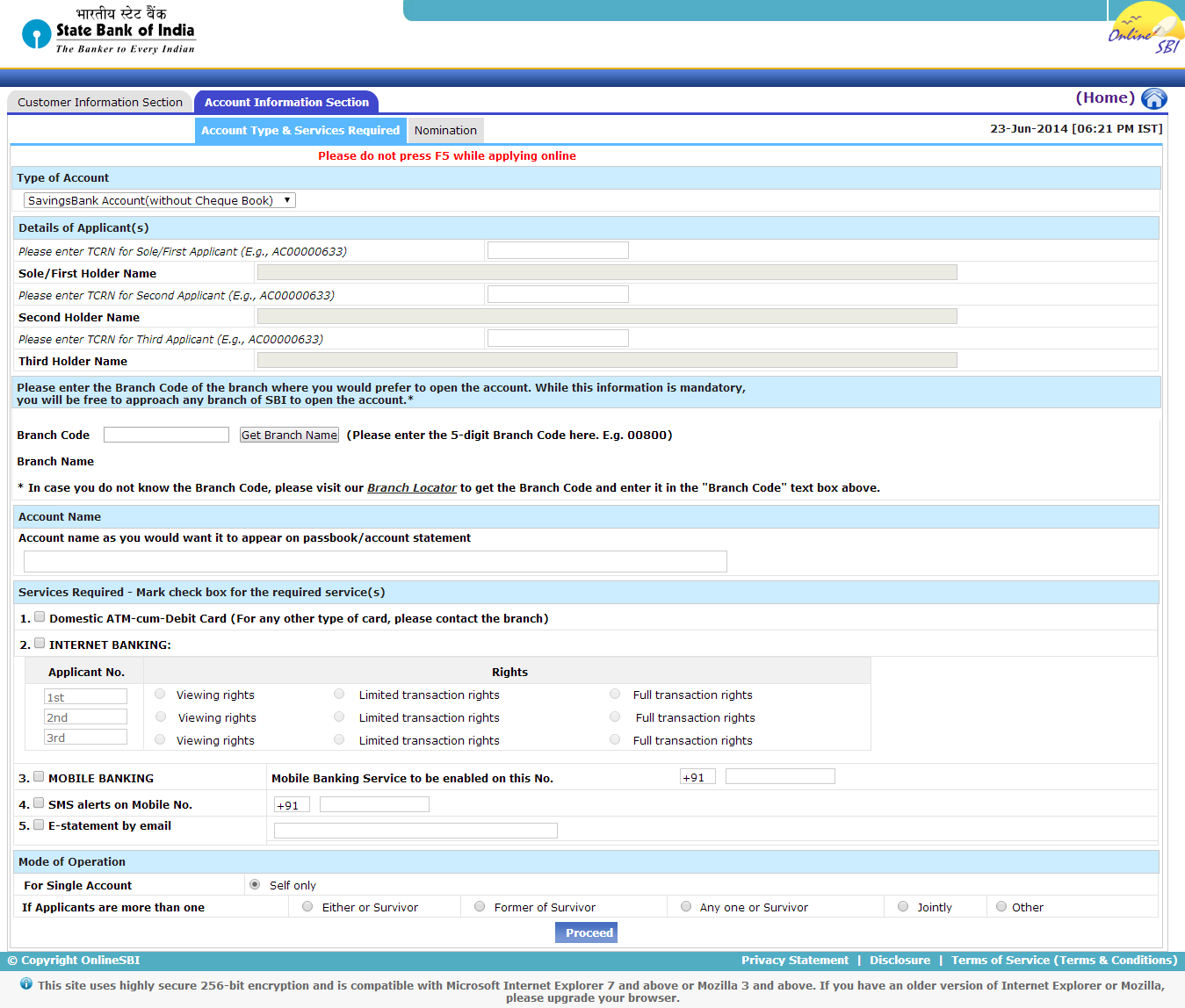This screenshot has width=1185, height=1008.
Task: Select Limited transaction rights for 1st applicant
Action: click(x=339, y=694)
